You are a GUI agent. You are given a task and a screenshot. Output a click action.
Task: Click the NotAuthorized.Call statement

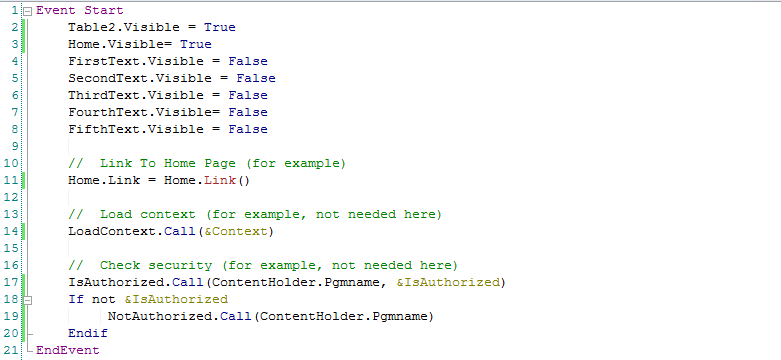coord(271,316)
